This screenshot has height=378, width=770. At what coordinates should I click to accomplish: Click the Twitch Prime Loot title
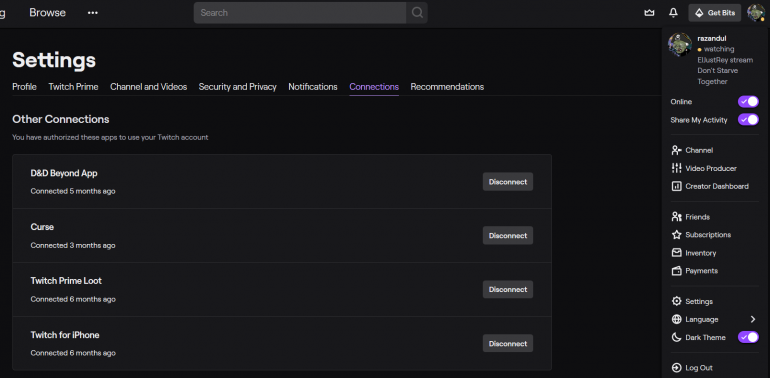tap(66, 281)
